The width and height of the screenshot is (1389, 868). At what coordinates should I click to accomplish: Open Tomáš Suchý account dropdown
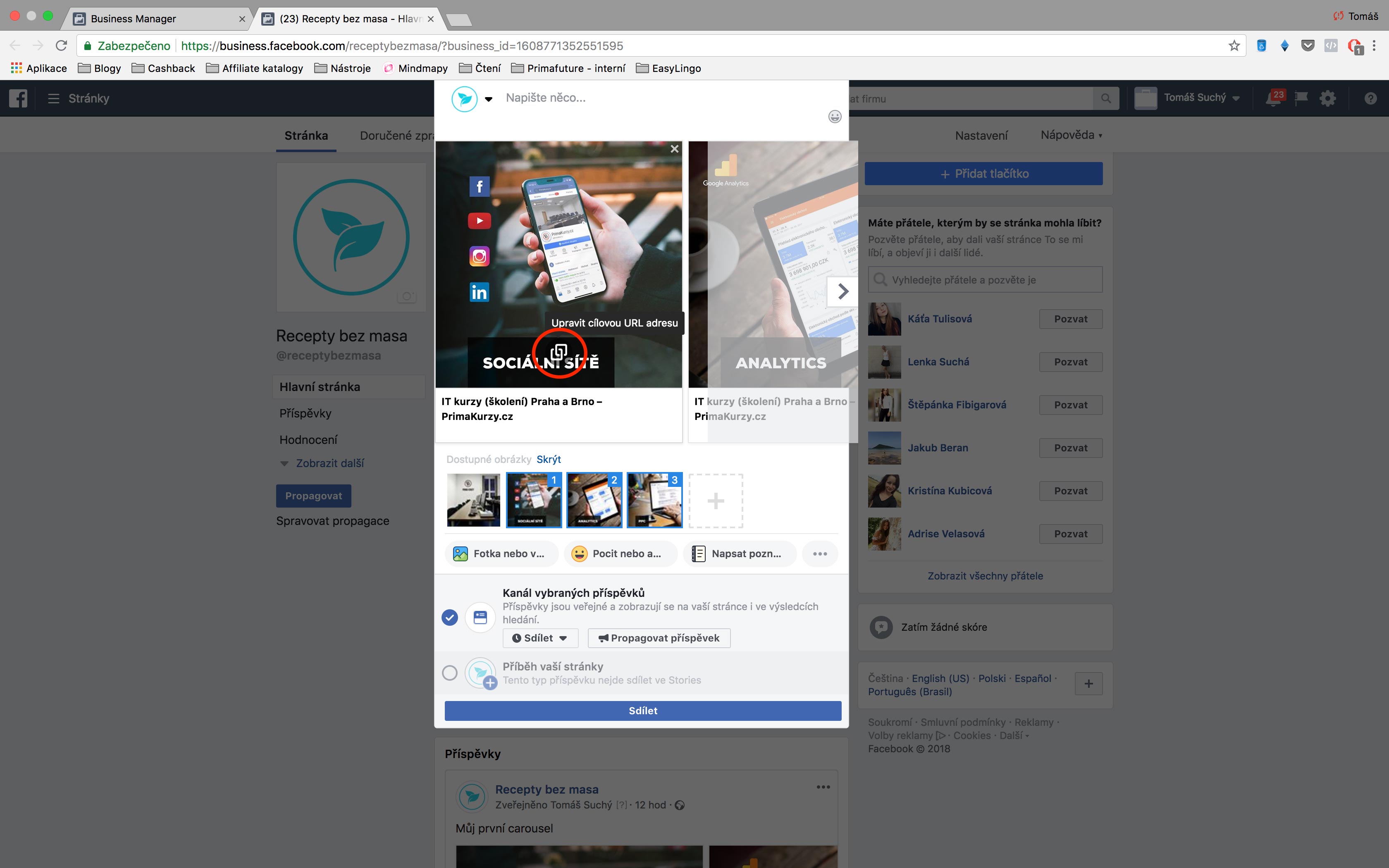pyautogui.click(x=1202, y=98)
